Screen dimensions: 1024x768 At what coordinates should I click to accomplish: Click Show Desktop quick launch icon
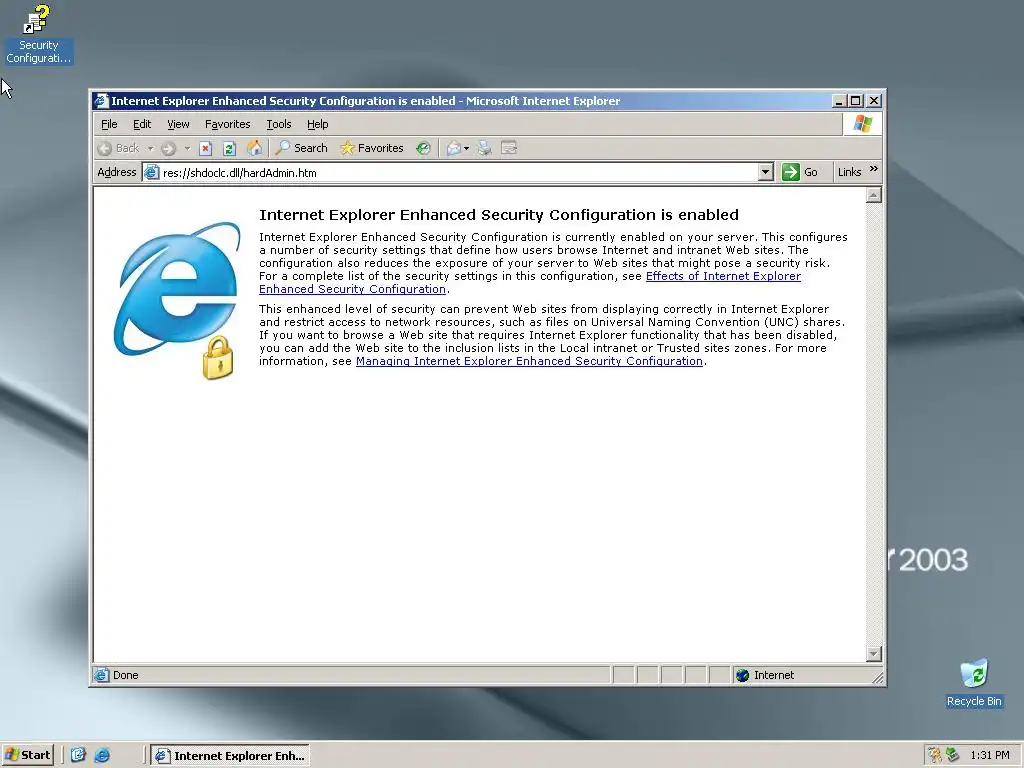(x=78, y=755)
